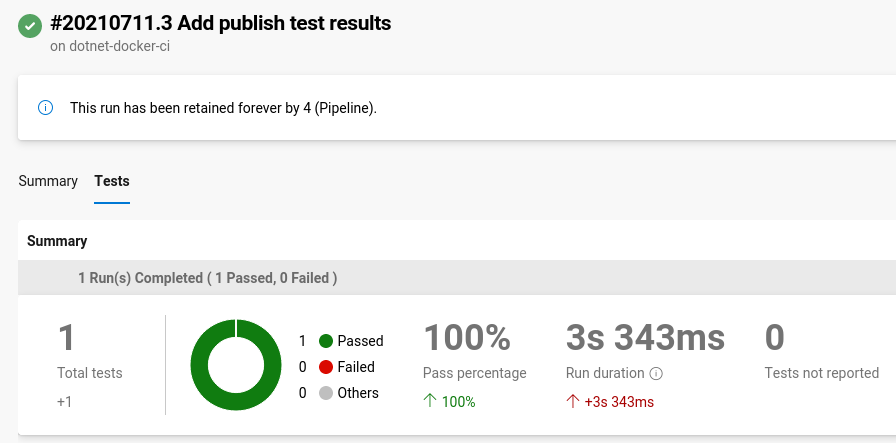Click the Passed legend label

[x=360, y=341]
